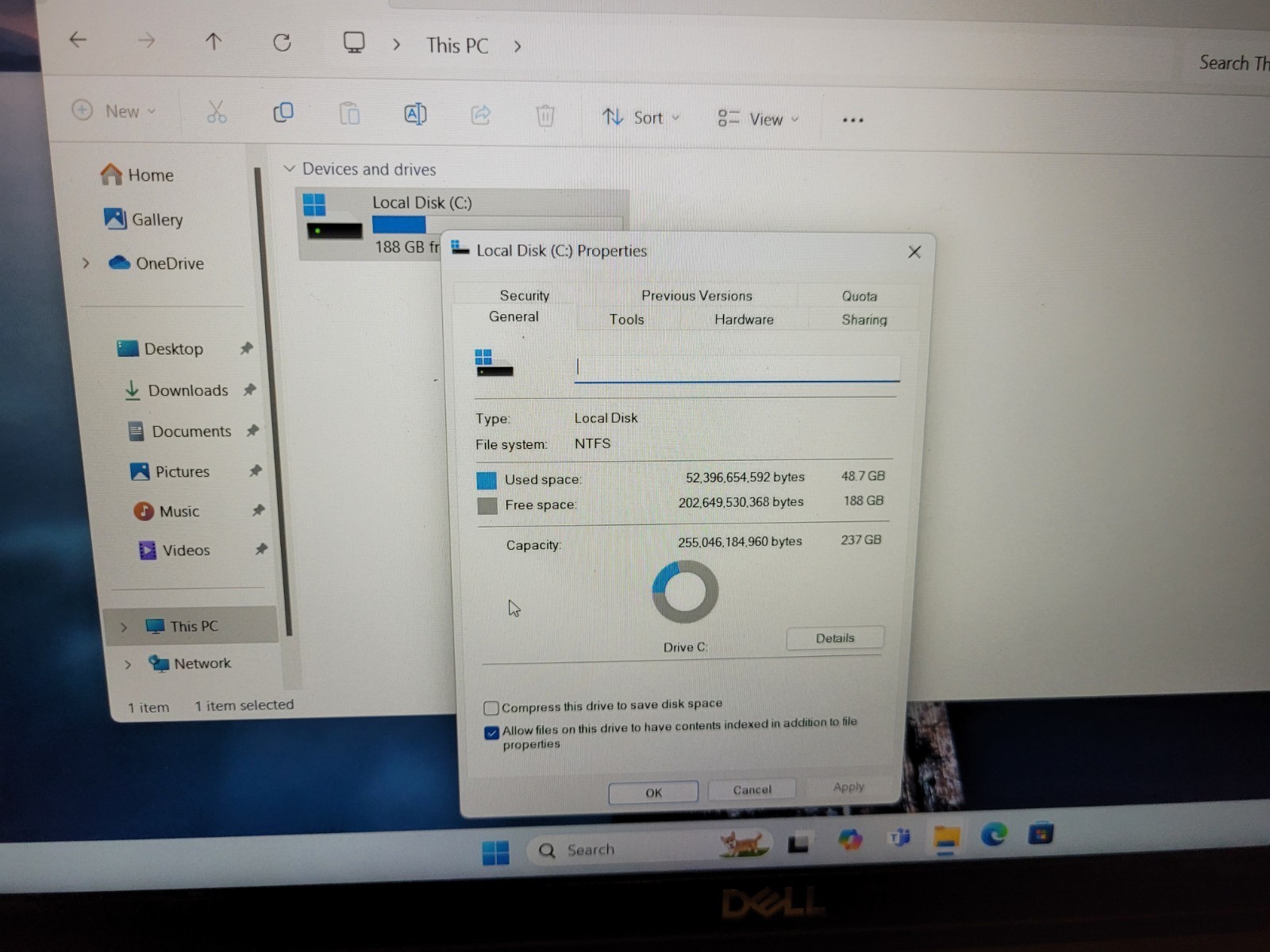Go up one folder with Up arrow

(x=214, y=41)
